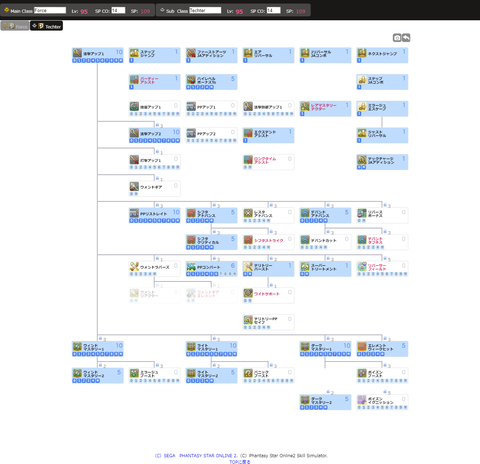Select the テックチャージJAアディション skill icon
Viewport: 480px width, 464px height.
coord(362,160)
